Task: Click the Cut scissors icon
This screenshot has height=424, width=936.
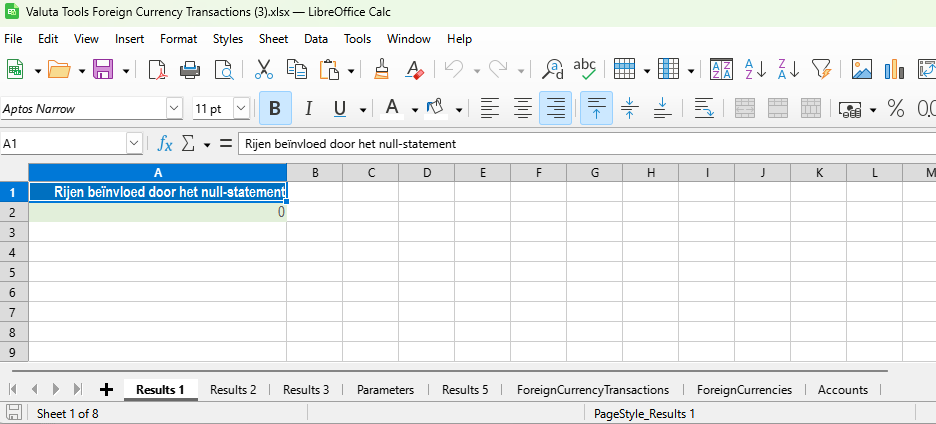Action: [264, 69]
